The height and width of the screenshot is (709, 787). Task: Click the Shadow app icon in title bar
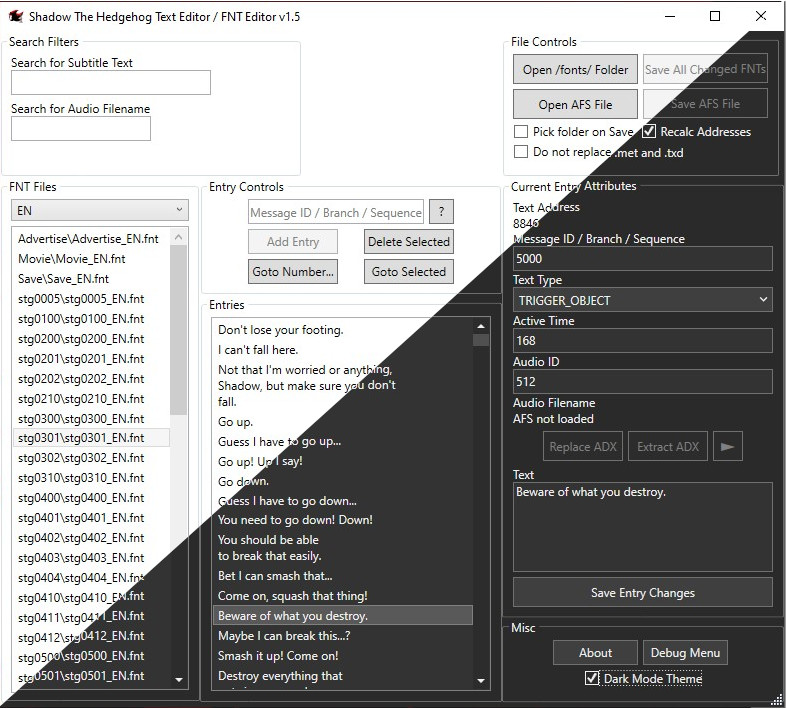(x=16, y=17)
